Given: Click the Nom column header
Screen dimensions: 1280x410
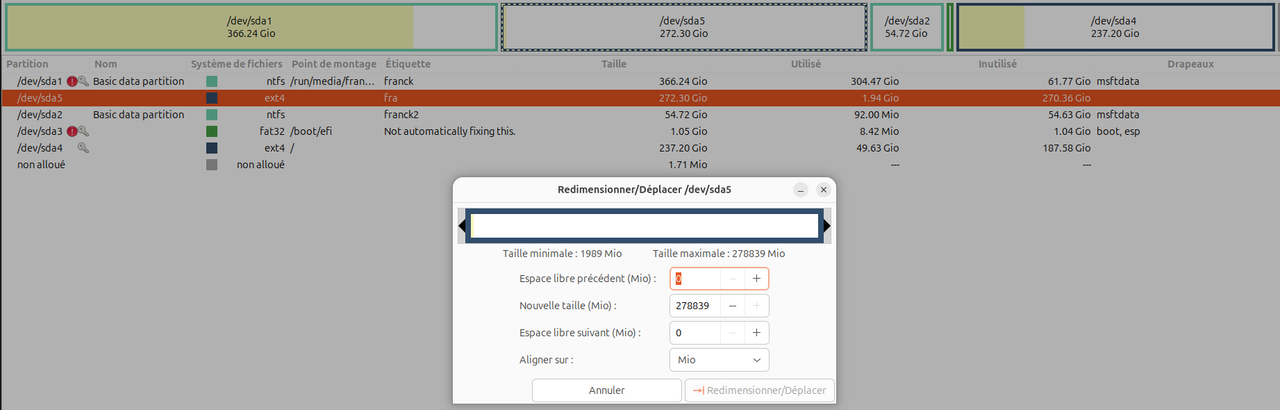Looking at the screenshot, I should [x=105, y=64].
